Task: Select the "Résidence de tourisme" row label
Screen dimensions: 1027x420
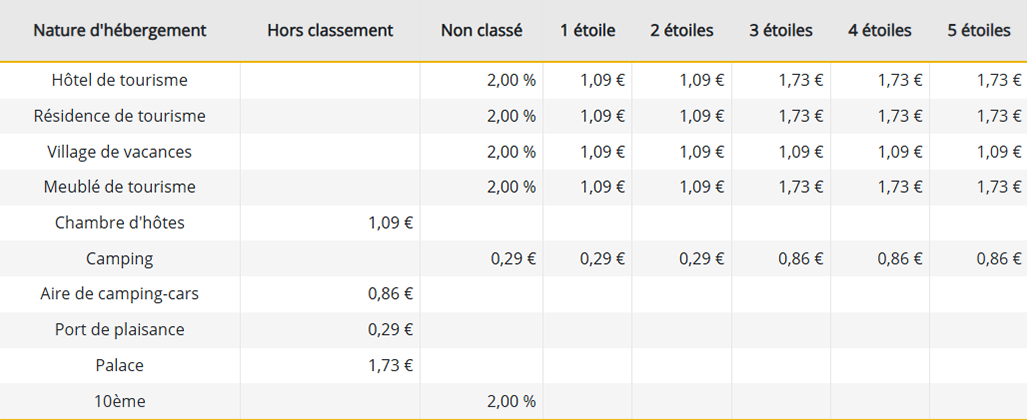Action: [119, 116]
